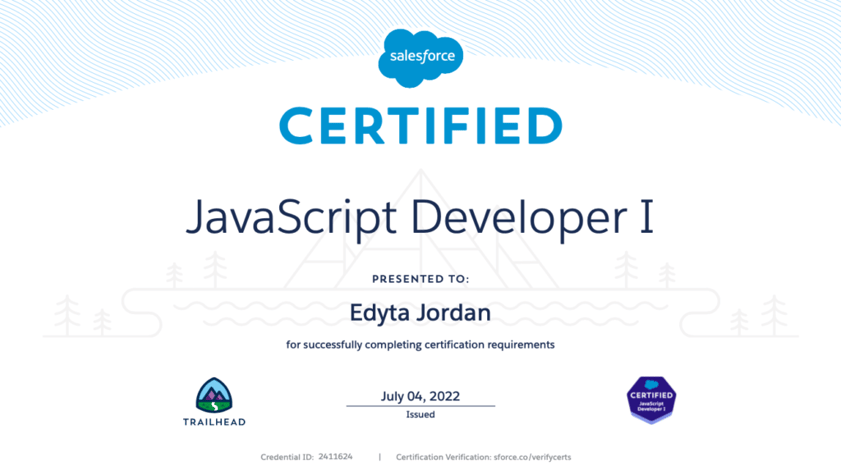Click the TRAILHEAD wordmark text

click(x=214, y=422)
